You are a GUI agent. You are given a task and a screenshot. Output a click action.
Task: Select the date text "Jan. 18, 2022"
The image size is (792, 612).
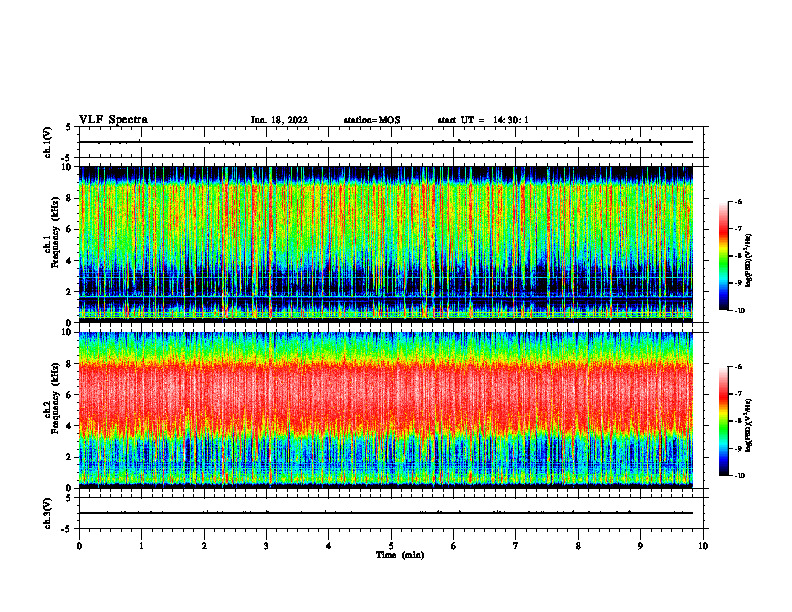[x=279, y=120]
